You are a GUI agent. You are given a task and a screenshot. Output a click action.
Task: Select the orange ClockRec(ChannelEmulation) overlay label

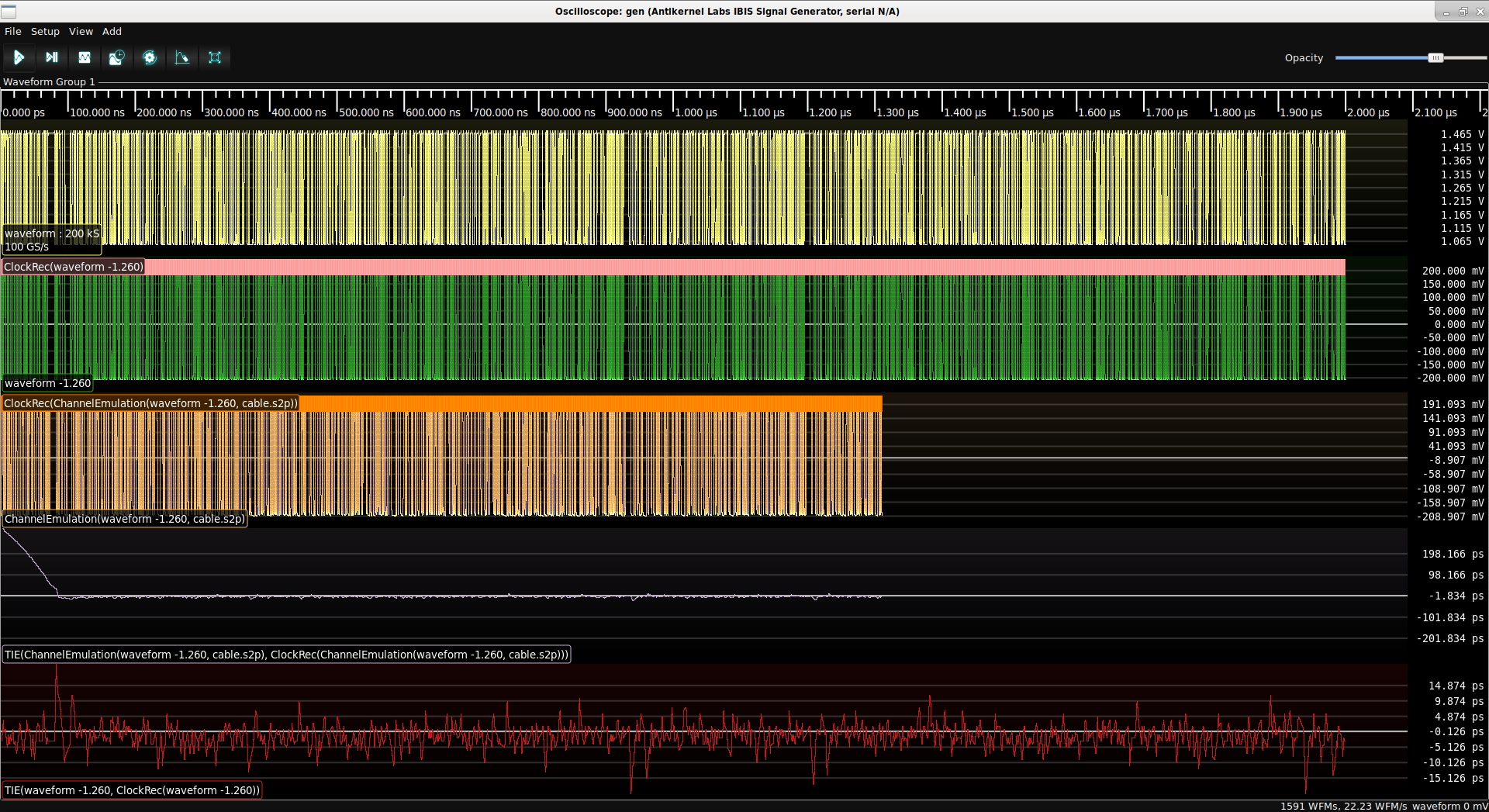coord(150,403)
